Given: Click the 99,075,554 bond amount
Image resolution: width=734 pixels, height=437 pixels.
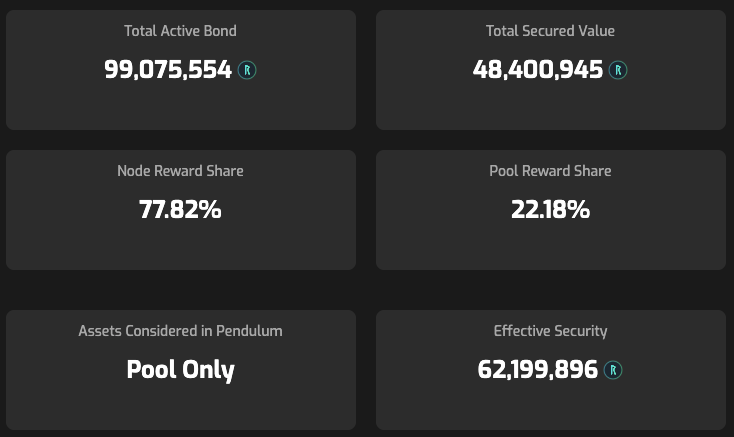Looking at the screenshot, I should coord(168,70).
